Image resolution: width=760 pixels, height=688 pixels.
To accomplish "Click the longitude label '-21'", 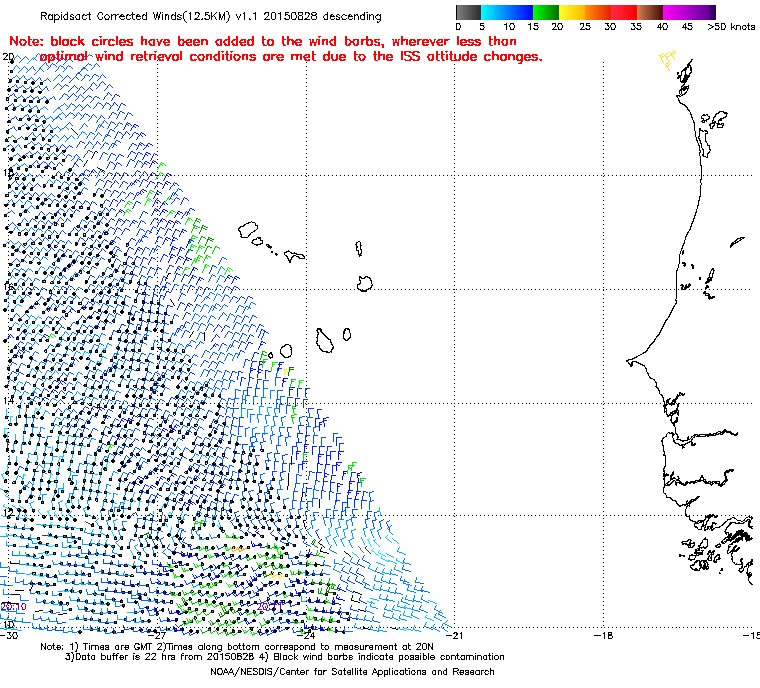I will click(455, 636).
